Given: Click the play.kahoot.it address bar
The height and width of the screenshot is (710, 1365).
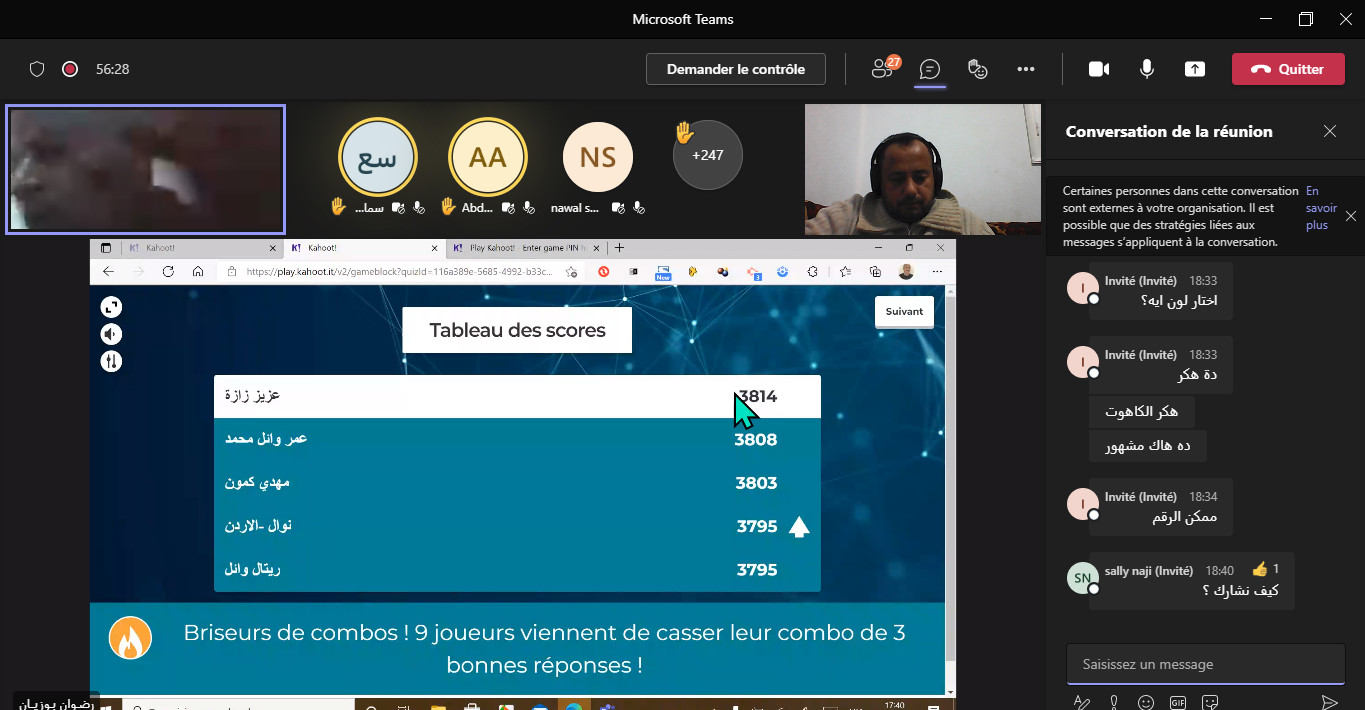Looking at the screenshot, I should (x=400, y=271).
